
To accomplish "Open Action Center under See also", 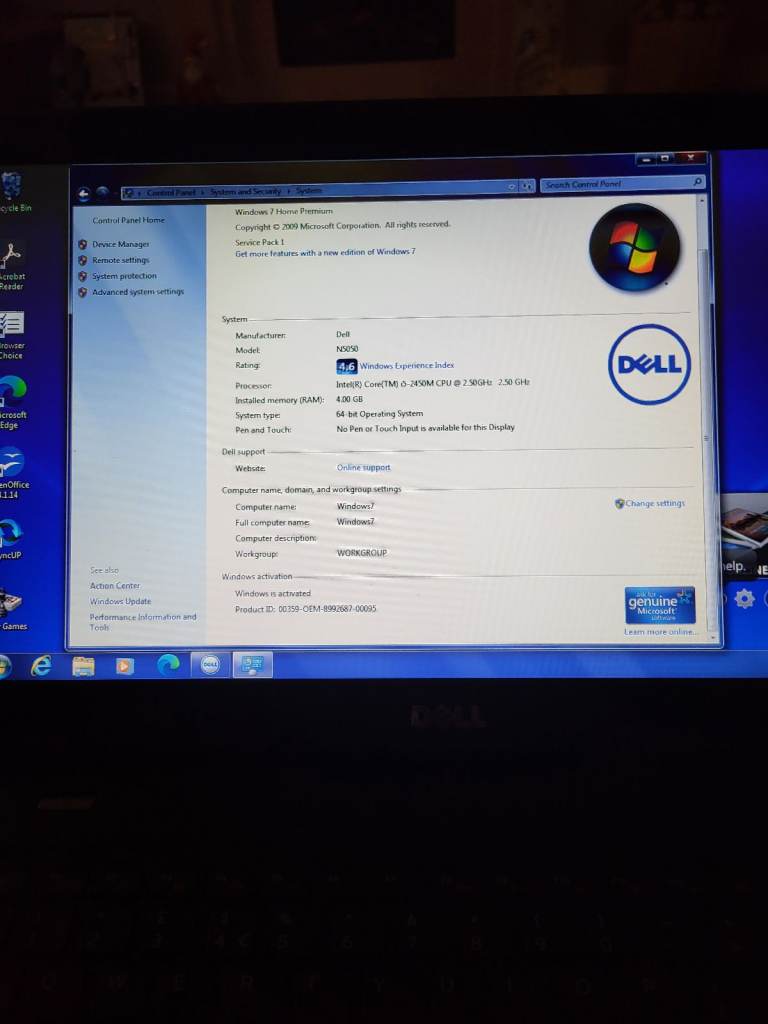I will [115, 586].
